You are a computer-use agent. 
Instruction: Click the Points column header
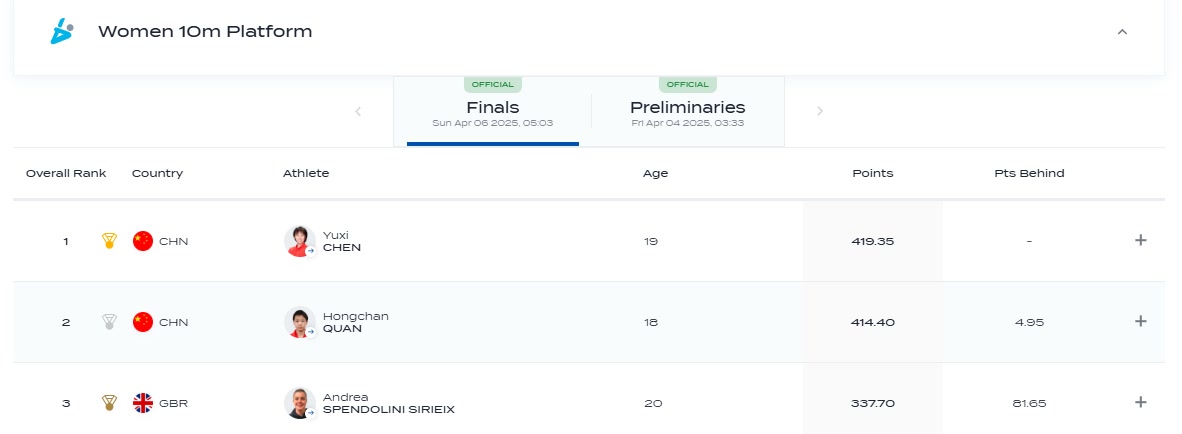click(x=873, y=173)
